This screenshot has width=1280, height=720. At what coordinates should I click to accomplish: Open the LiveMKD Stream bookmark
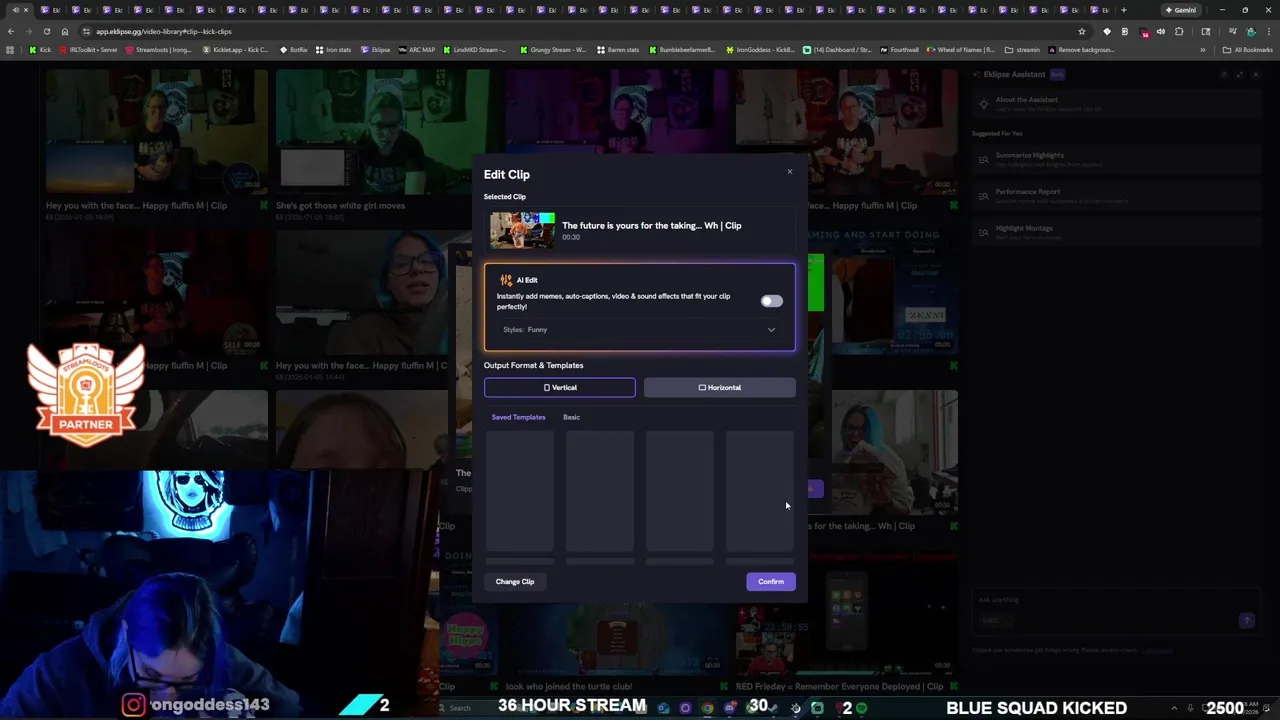(475, 50)
